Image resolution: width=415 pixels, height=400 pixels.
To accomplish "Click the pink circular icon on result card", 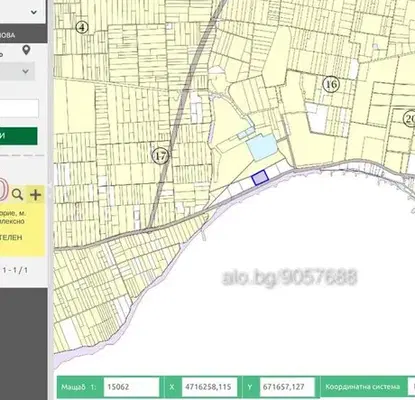I will (x=4, y=190).
